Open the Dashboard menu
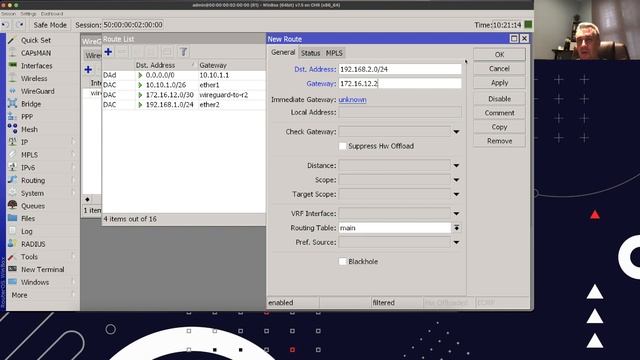 (52, 14)
